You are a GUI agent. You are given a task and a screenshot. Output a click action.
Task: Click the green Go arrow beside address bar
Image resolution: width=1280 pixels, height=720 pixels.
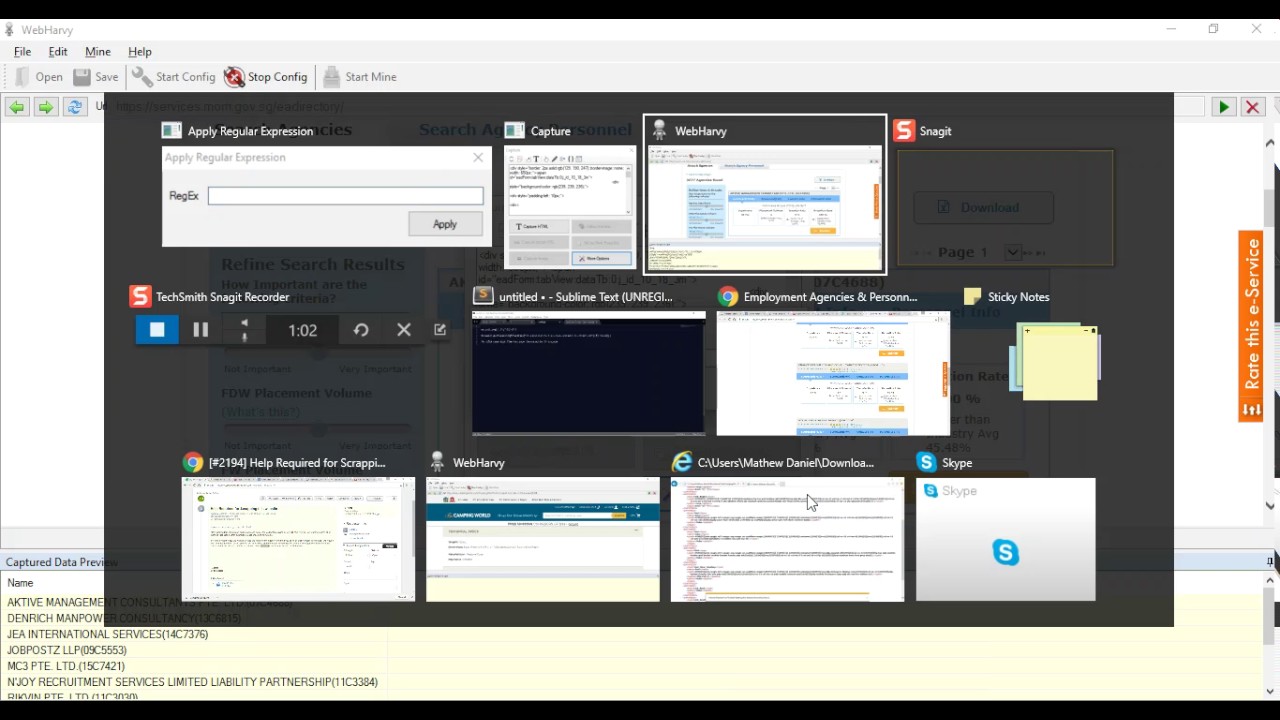1223,107
